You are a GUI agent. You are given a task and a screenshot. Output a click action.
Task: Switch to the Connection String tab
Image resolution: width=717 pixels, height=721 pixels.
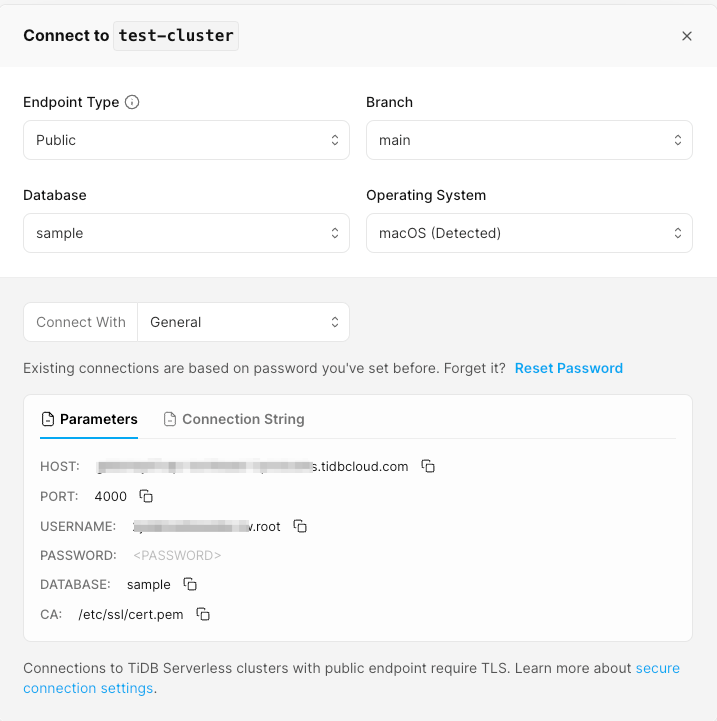pyautogui.click(x=243, y=419)
